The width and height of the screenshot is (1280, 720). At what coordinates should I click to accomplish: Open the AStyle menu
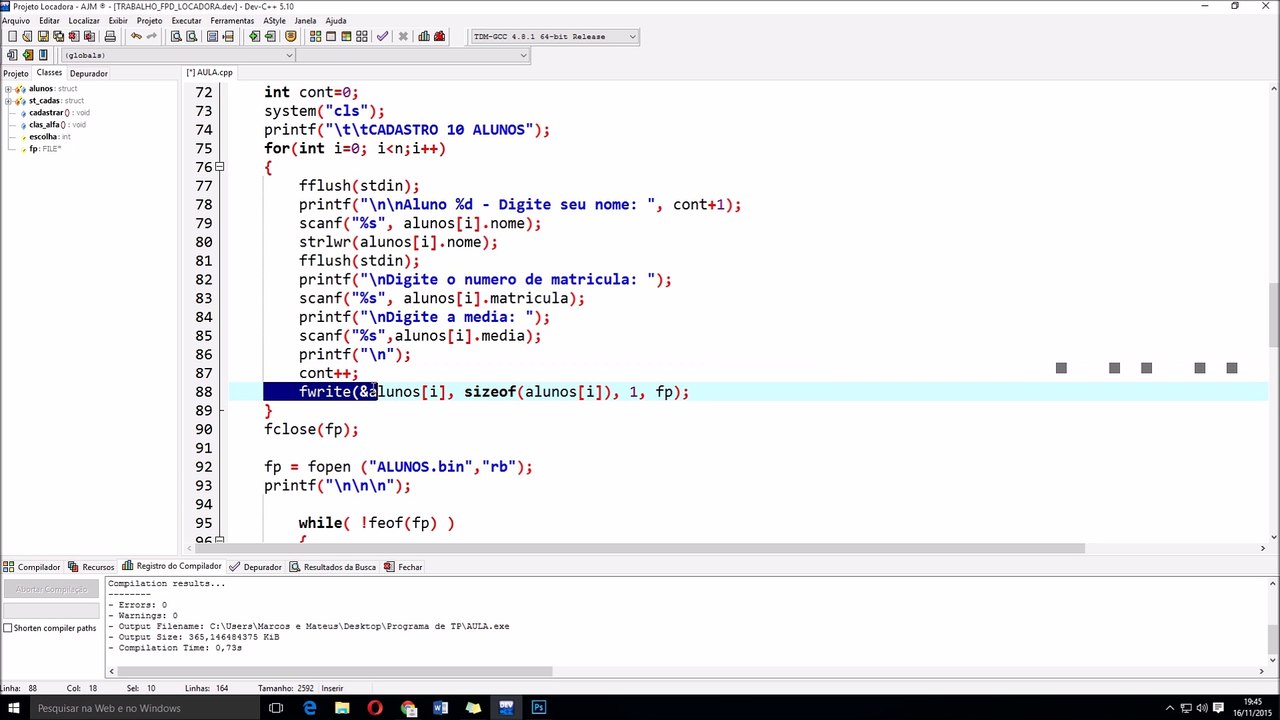click(274, 20)
